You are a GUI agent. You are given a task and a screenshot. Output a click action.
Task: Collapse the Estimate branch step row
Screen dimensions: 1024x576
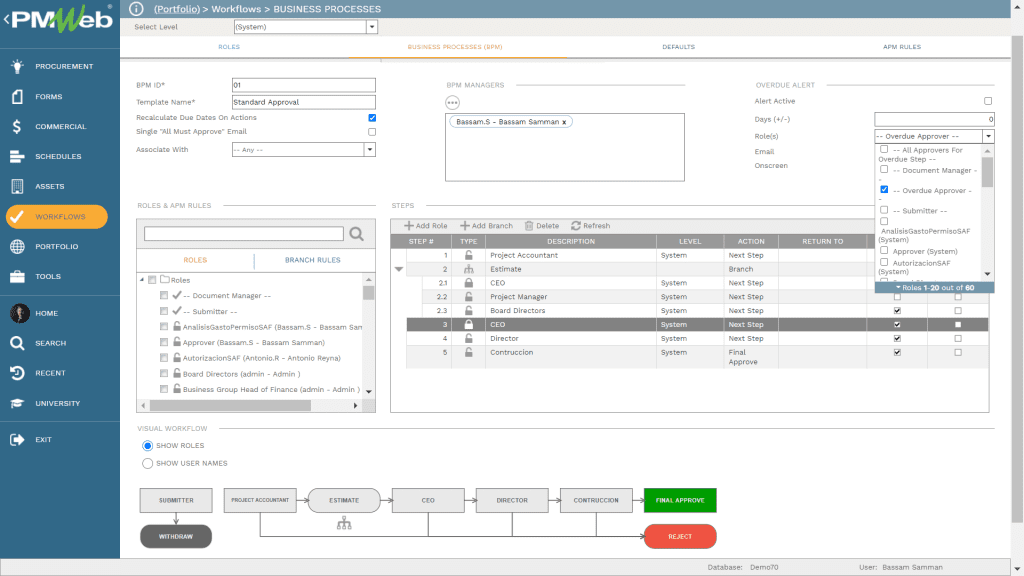pyautogui.click(x=398, y=269)
